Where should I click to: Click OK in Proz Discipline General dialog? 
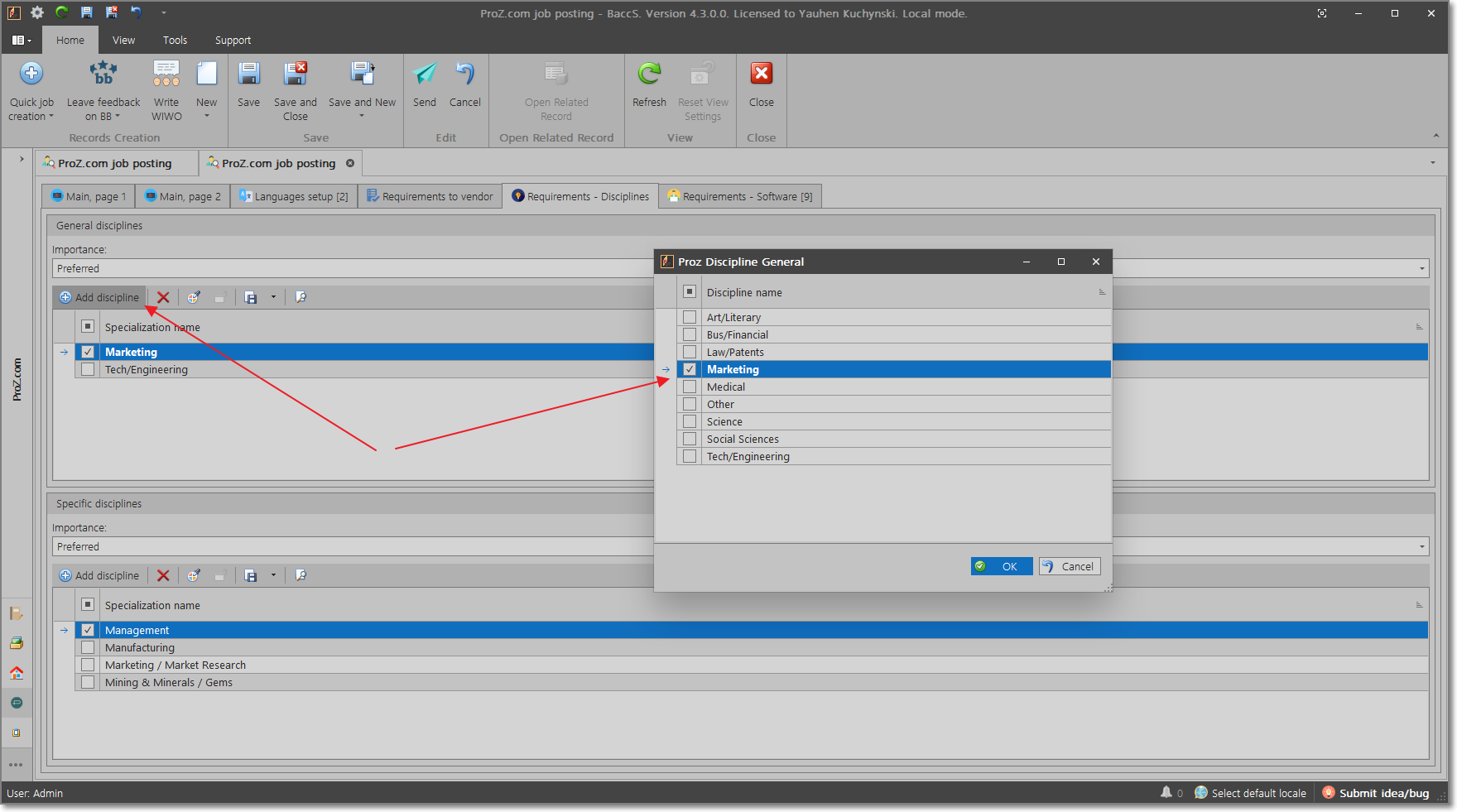click(x=1001, y=566)
